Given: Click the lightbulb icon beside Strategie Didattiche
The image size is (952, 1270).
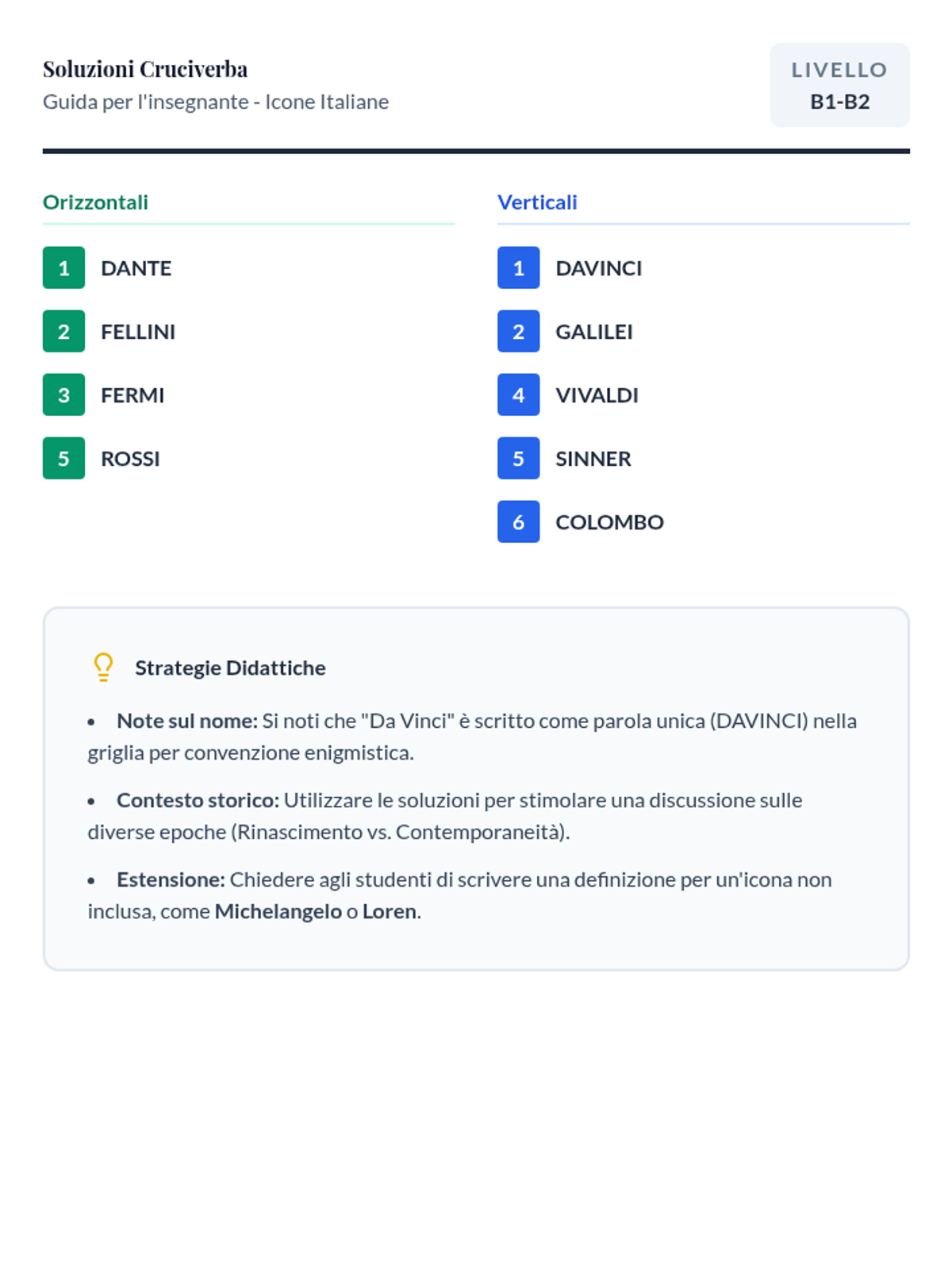Looking at the screenshot, I should coord(103,668).
